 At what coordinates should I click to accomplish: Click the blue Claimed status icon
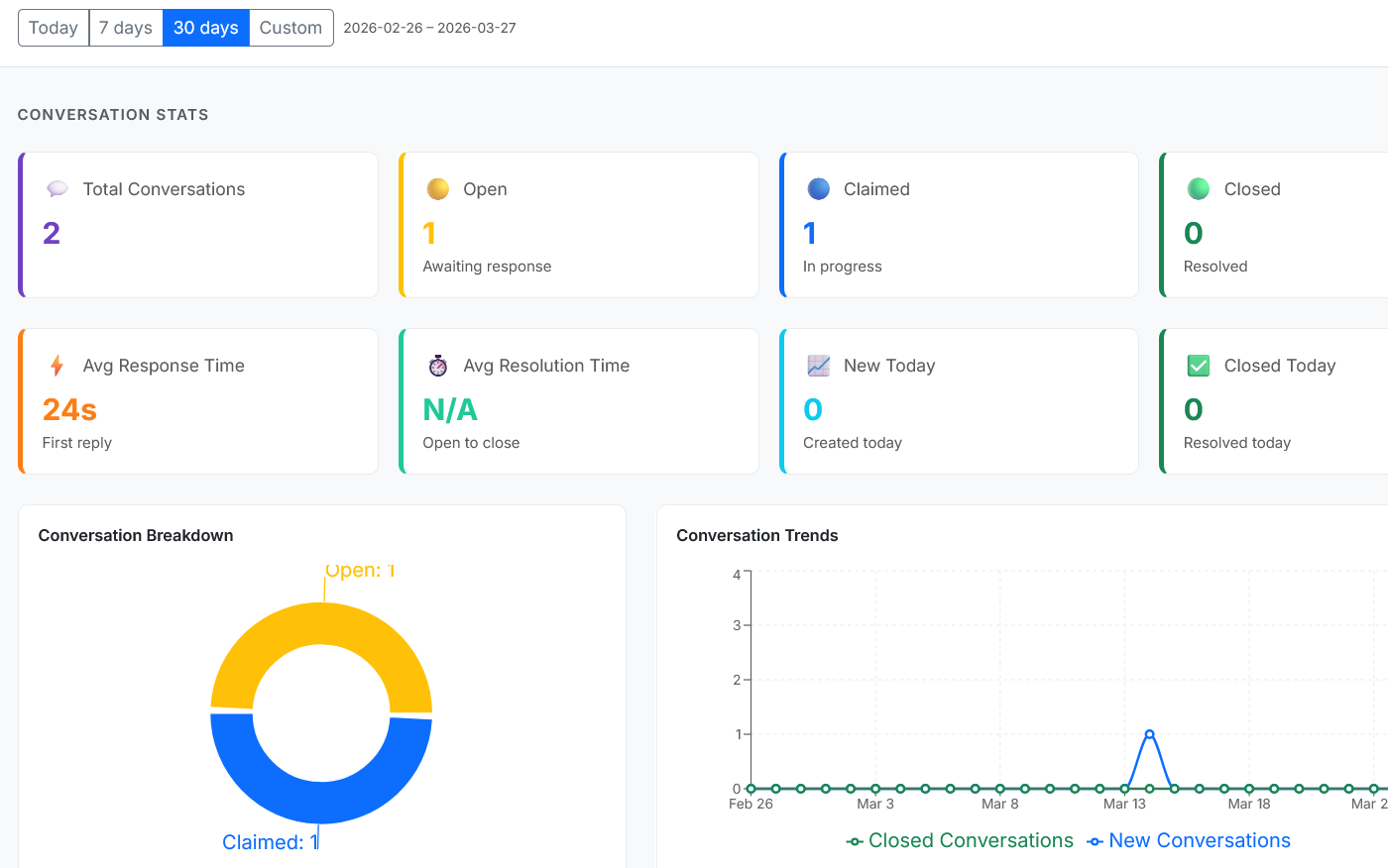818,188
